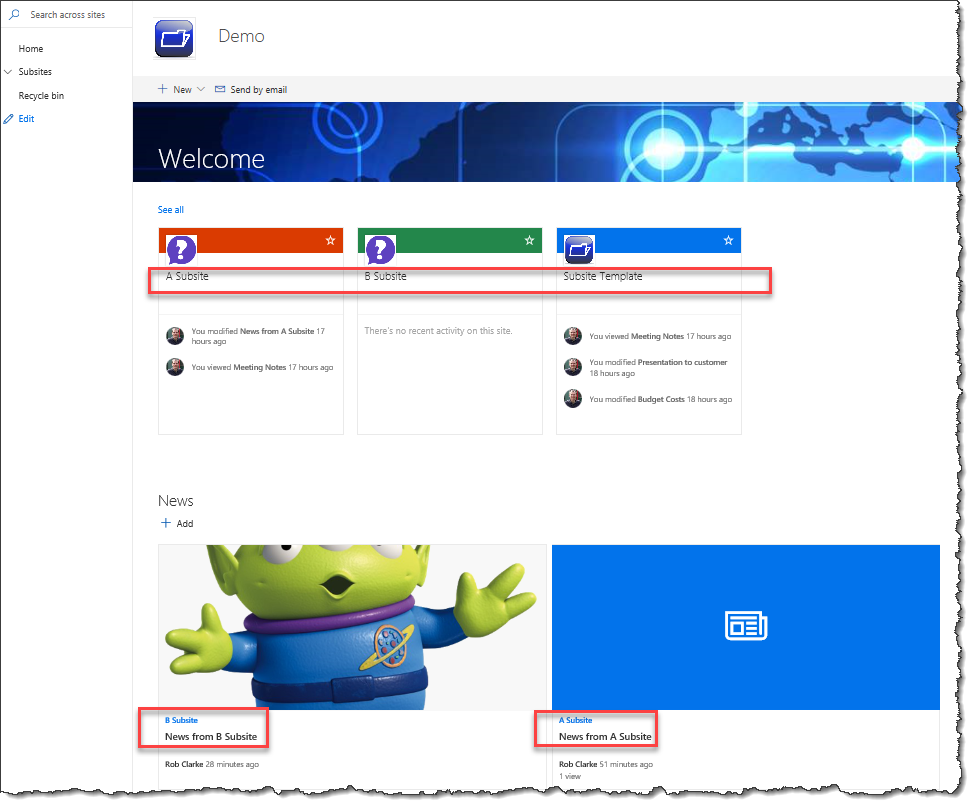This screenshot has width=973, height=805.
Task: Click 'Rob Clarke 28 minutes ago' author line
Action: point(212,764)
